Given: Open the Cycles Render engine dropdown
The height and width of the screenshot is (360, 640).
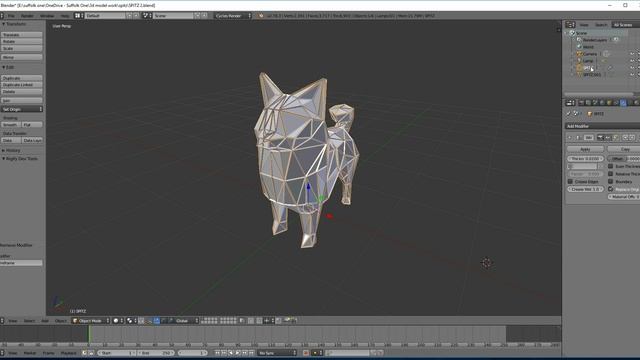Looking at the screenshot, I should [233, 16].
